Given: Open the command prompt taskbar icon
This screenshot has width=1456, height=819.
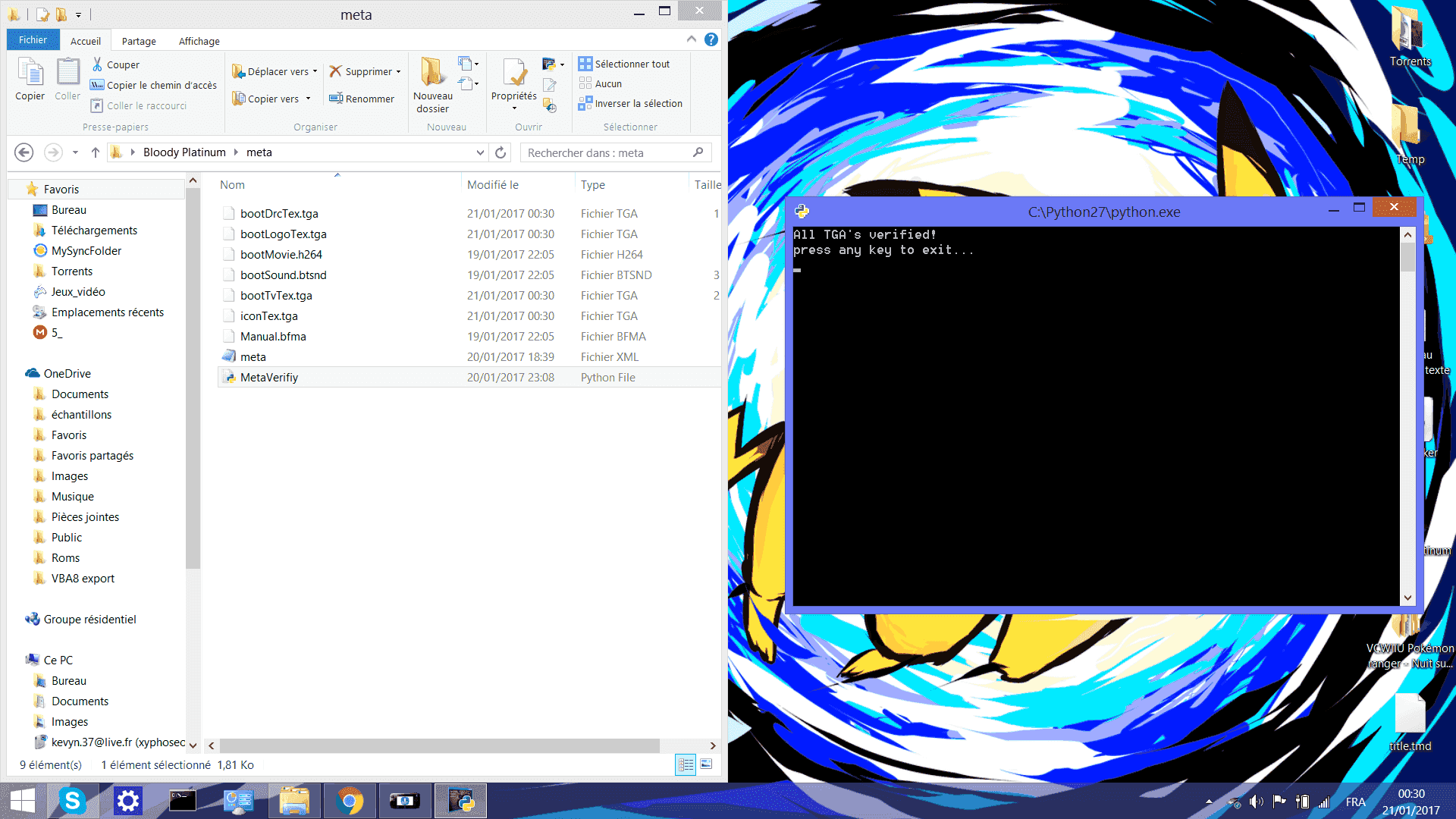Looking at the screenshot, I should point(183,801).
